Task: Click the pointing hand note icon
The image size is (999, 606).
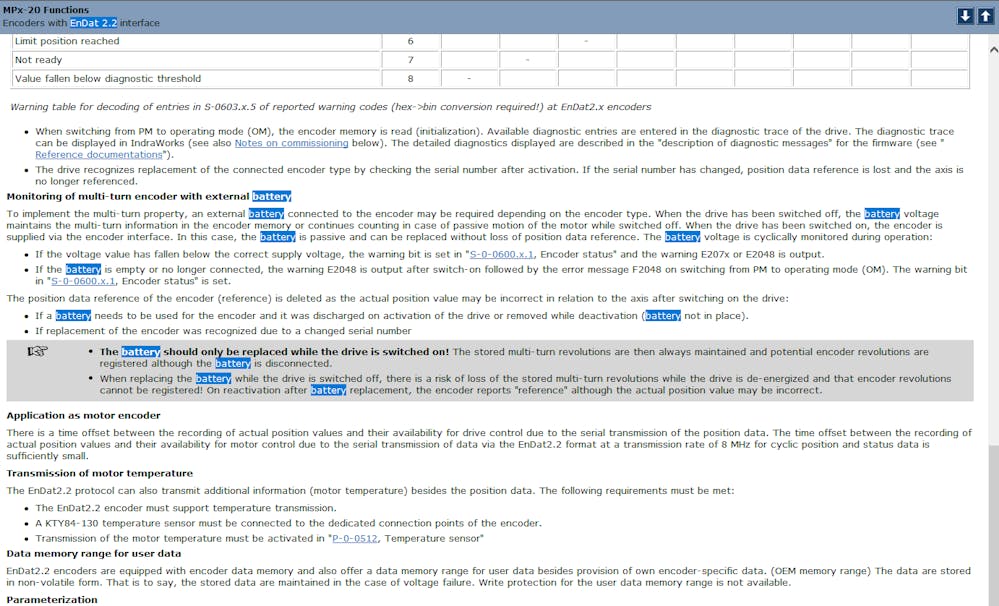Action: click(x=37, y=351)
